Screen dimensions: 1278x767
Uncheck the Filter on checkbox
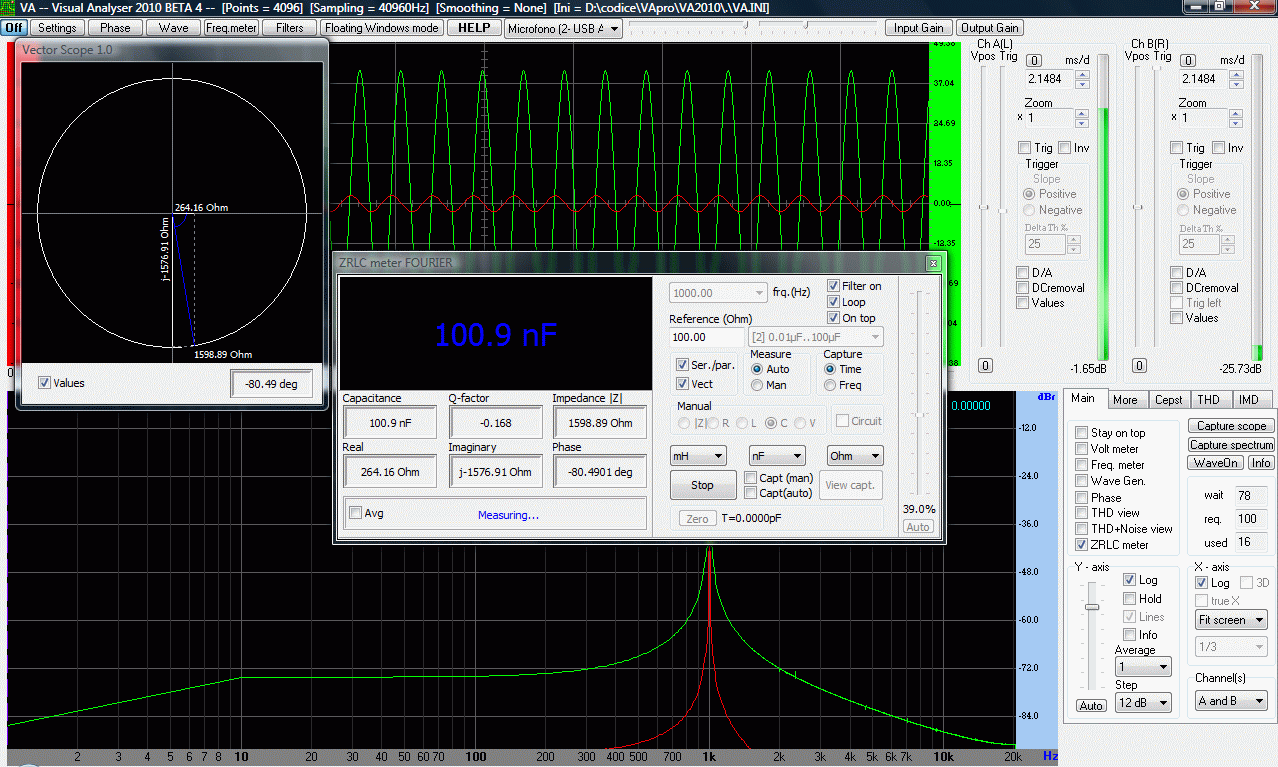833,286
